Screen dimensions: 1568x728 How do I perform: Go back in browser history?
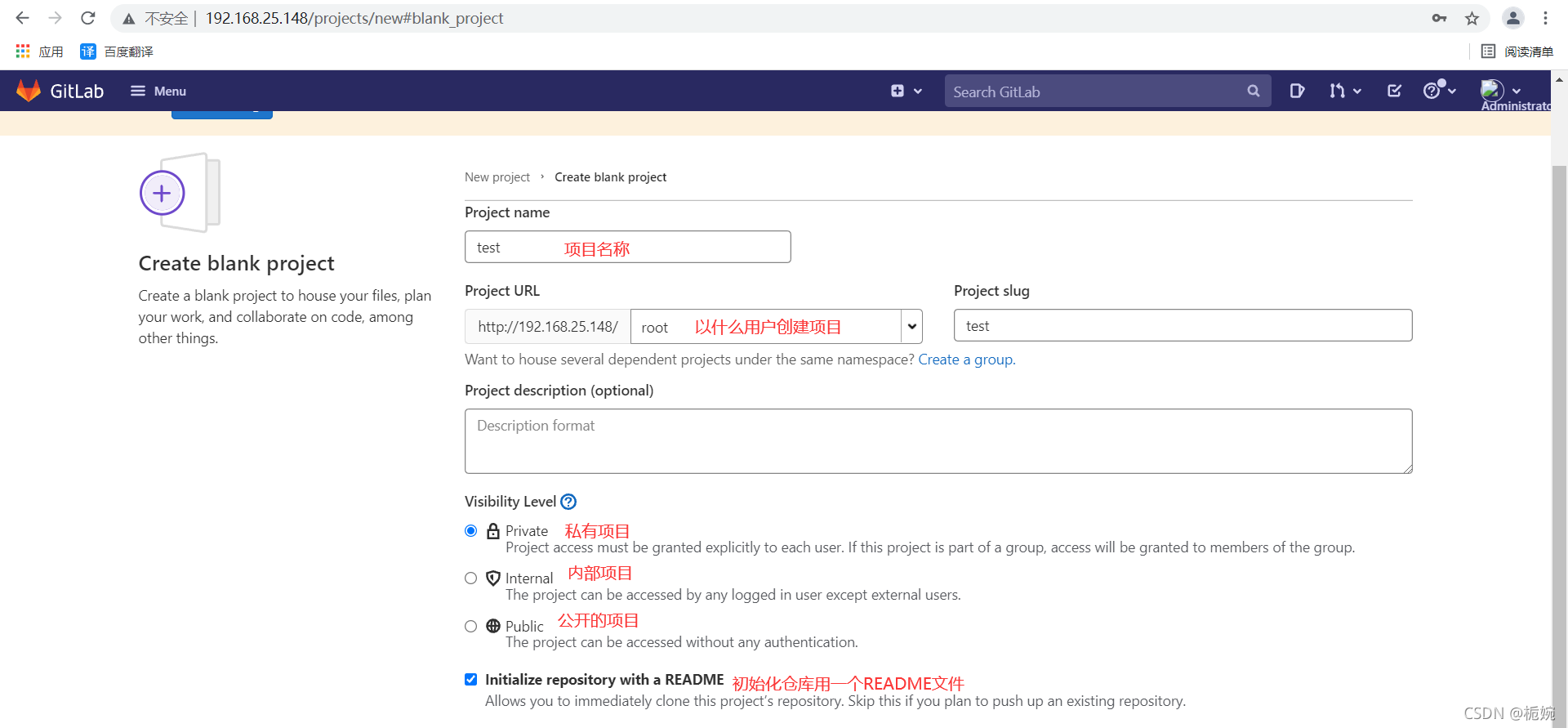coord(22,18)
